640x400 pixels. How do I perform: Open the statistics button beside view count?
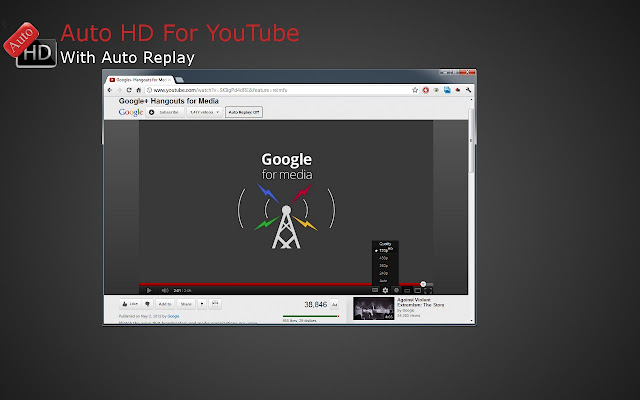(x=334, y=304)
